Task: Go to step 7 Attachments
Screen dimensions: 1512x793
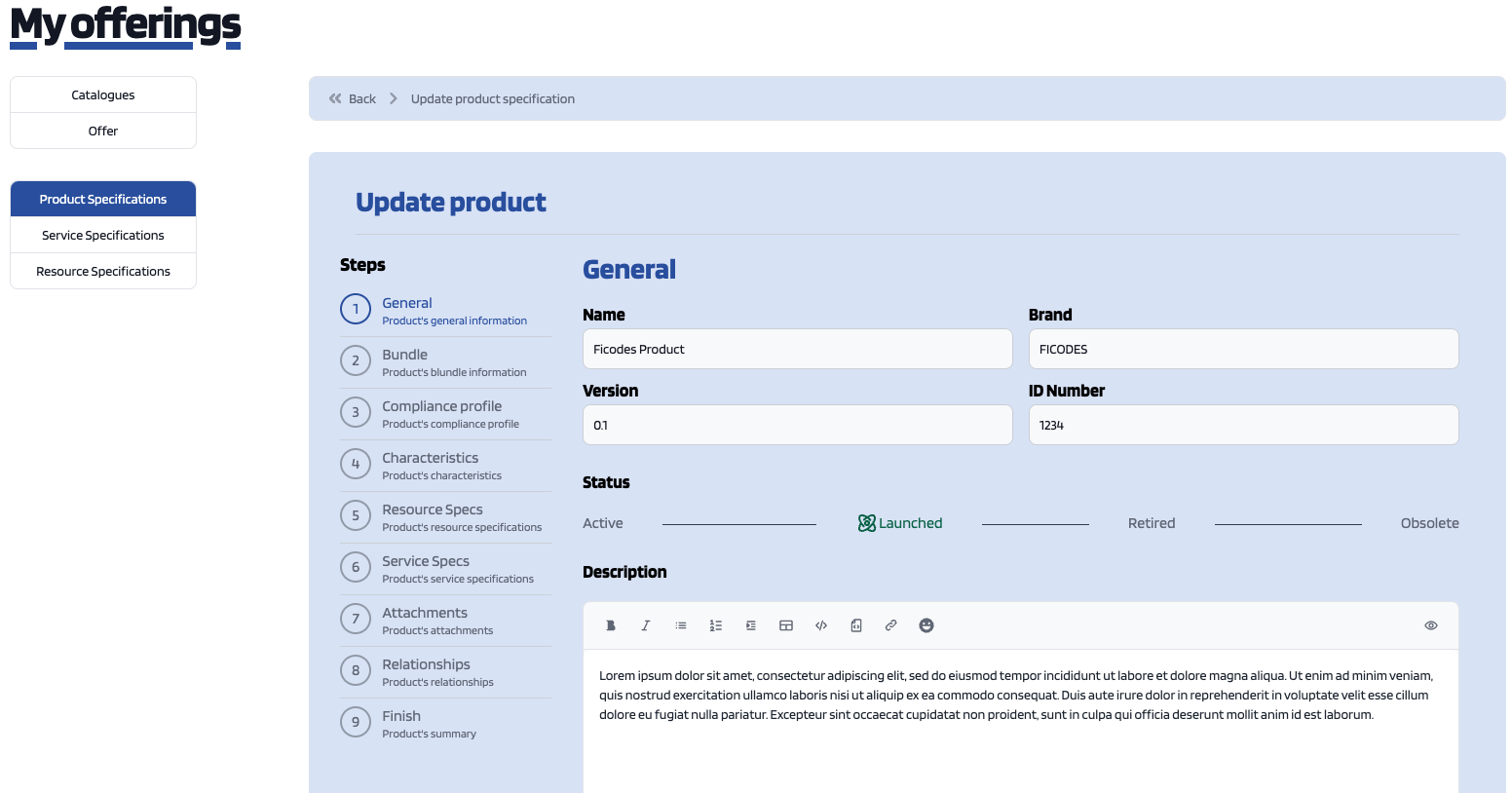Action: coord(445,620)
